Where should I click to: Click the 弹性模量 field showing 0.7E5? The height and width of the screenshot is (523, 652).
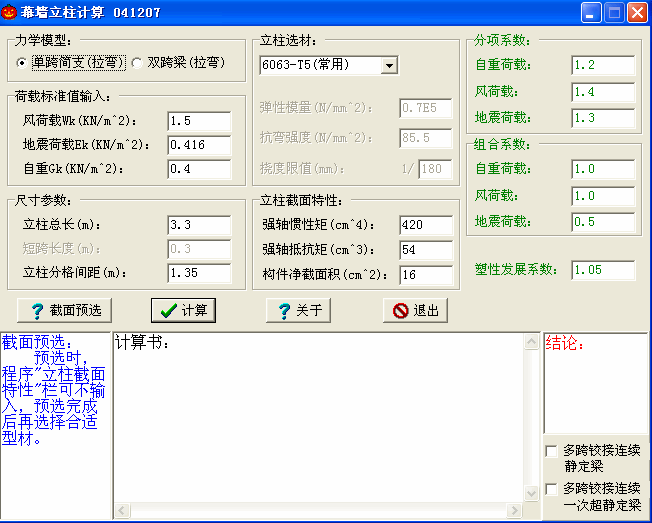pyautogui.click(x=426, y=108)
